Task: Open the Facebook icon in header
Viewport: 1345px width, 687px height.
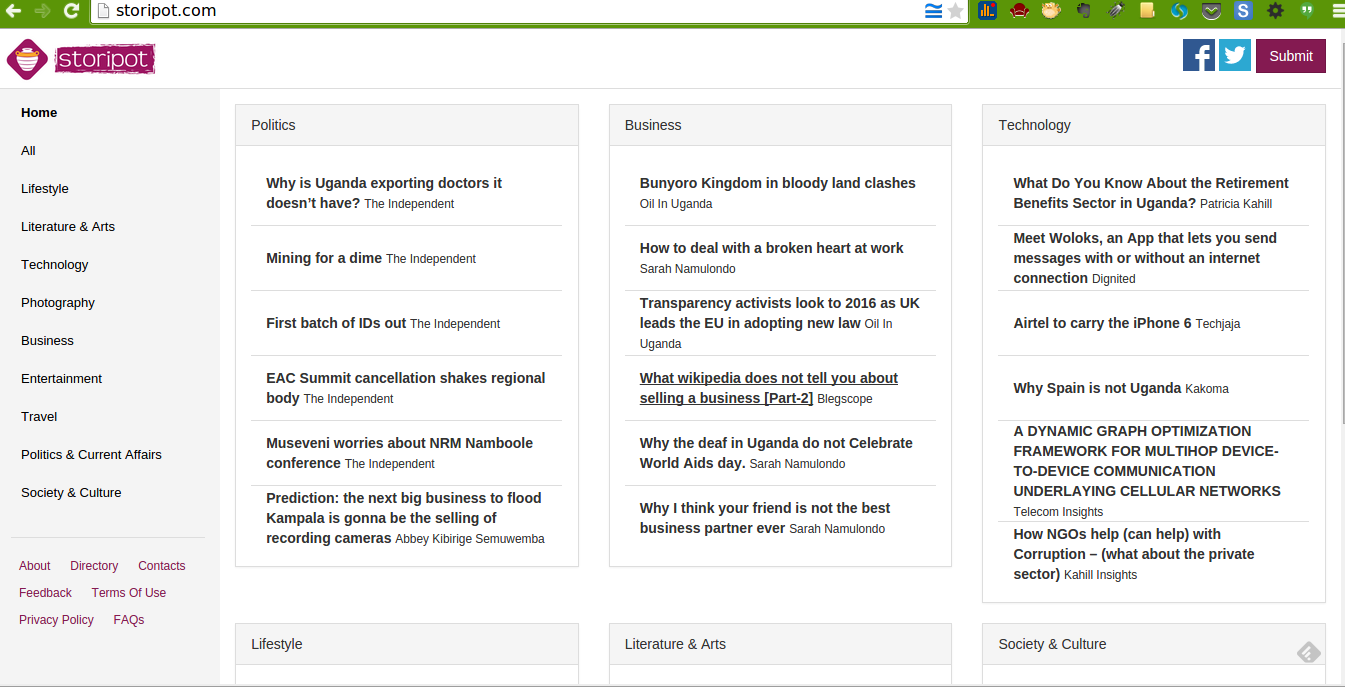Action: pyautogui.click(x=1199, y=55)
